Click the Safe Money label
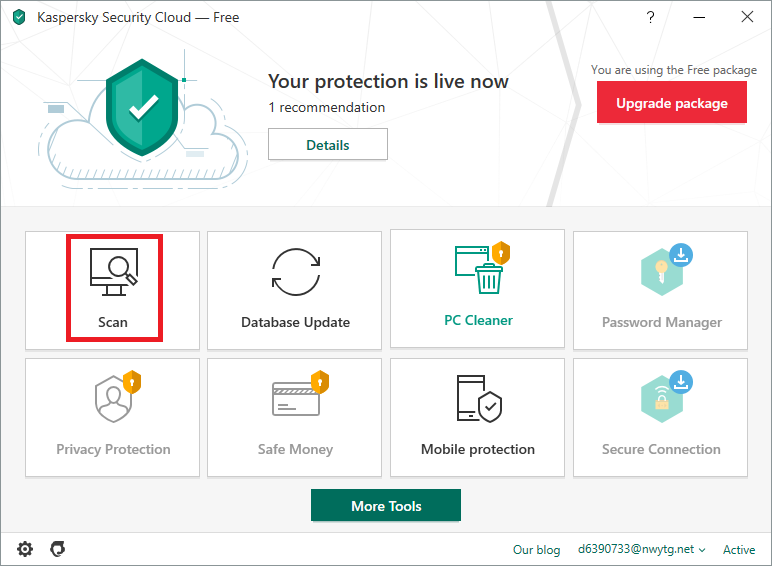Viewport: 772px width, 566px height. pyautogui.click(x=295, y=449)
